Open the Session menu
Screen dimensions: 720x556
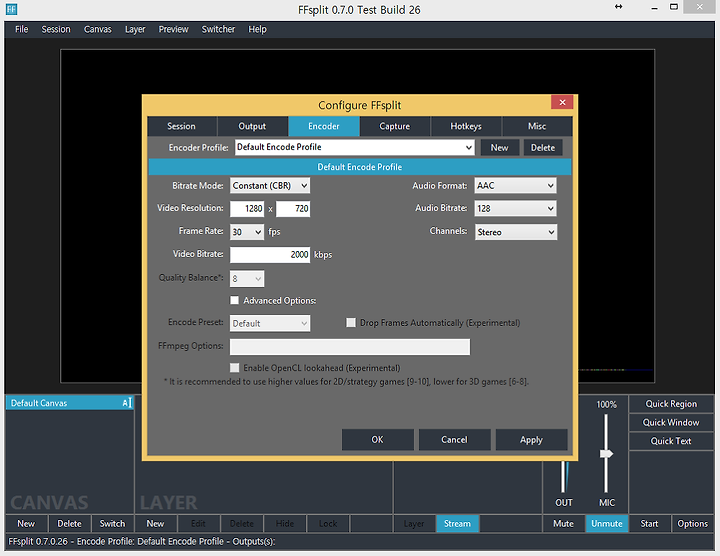click(56, 29)
